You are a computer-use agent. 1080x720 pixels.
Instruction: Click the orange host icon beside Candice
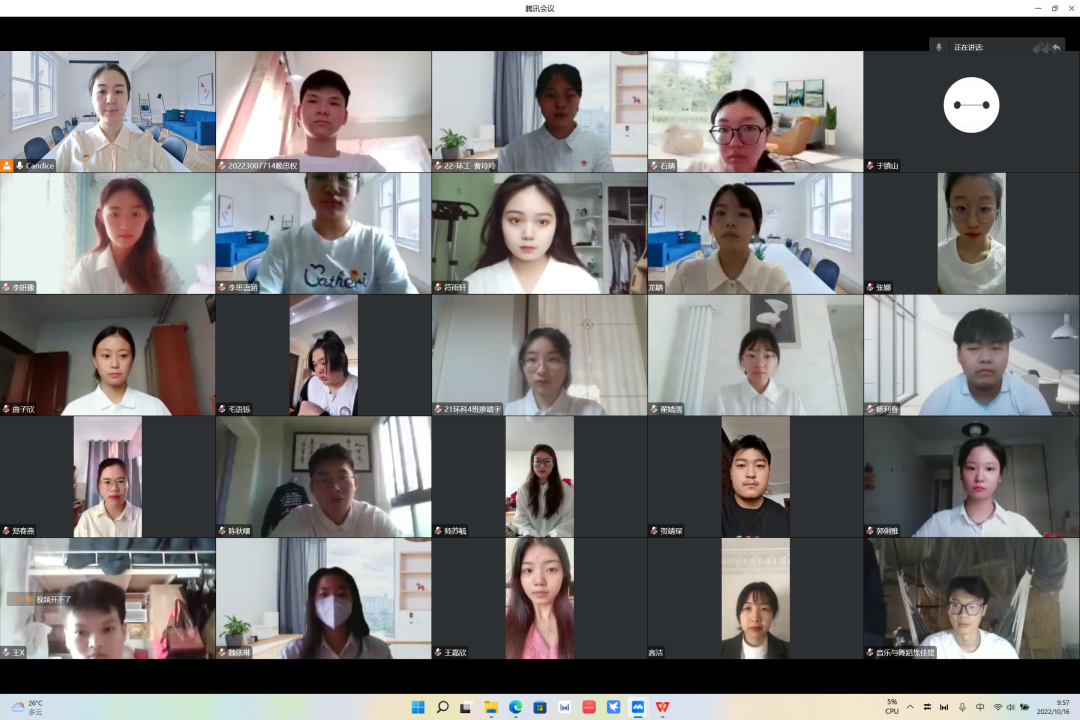[x=7, y=166]
